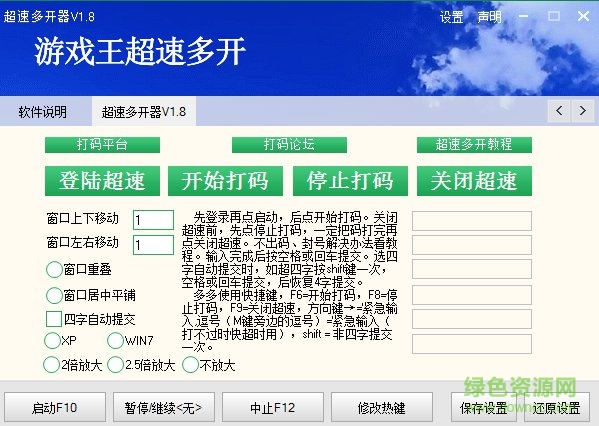This screenshot has width=599, height=426.
Task: Click the second empty box under 关闭超速
Action: pos(472,245)
